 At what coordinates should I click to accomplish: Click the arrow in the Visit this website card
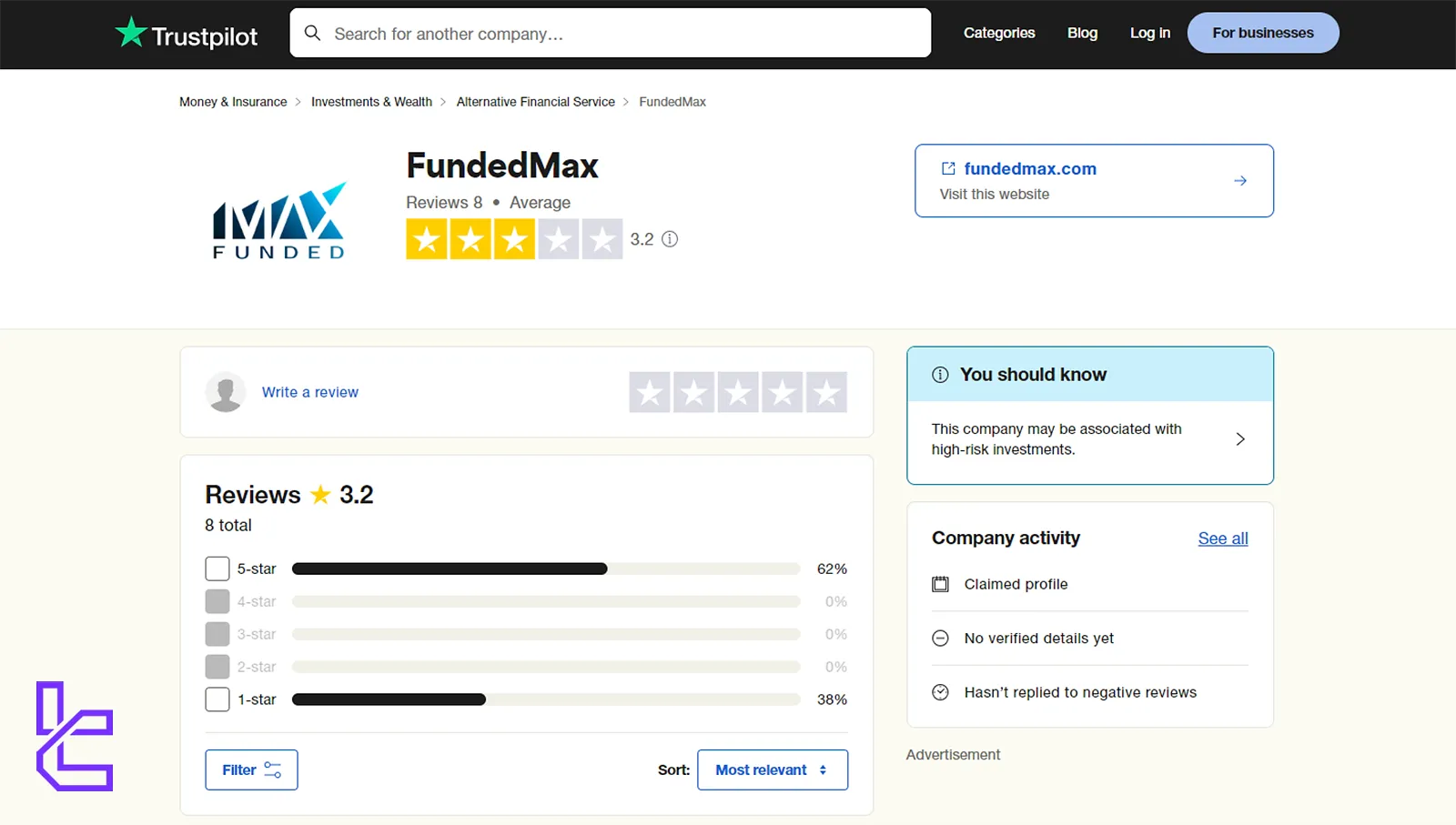point(1240,180)
